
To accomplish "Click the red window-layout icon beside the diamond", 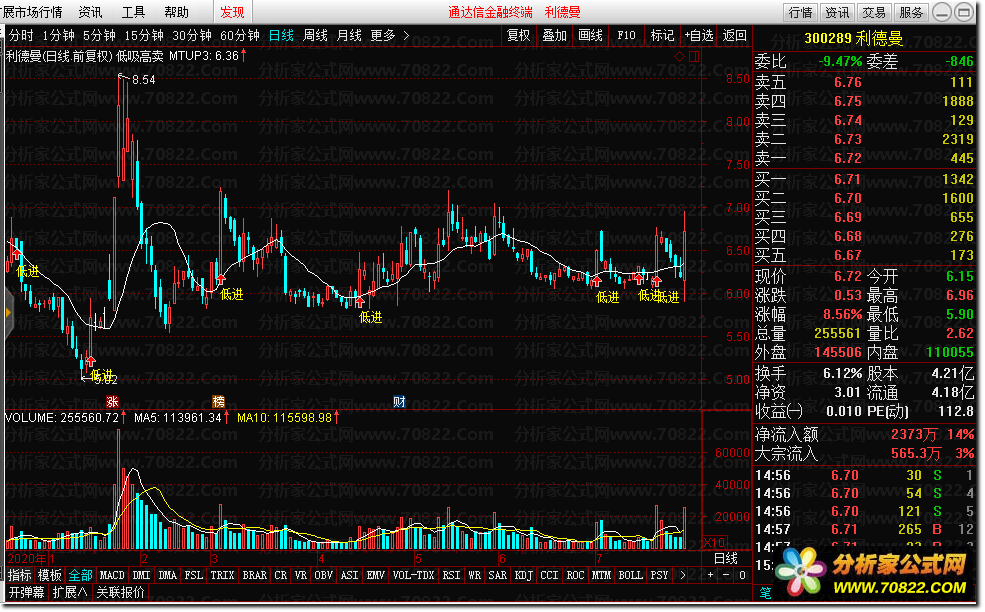I will click(694, 57).
